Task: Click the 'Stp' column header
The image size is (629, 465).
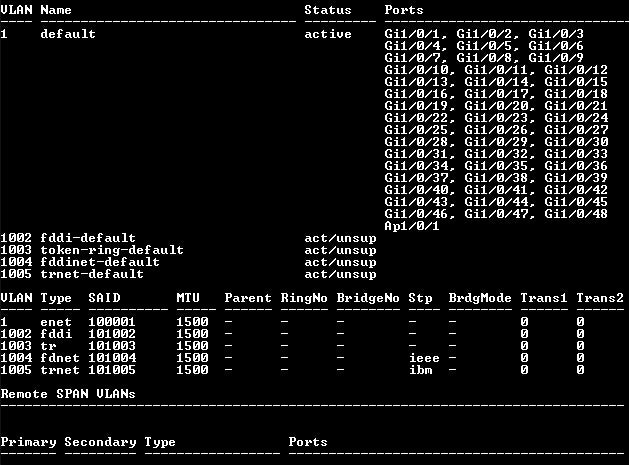Action: tap(420, 298)
